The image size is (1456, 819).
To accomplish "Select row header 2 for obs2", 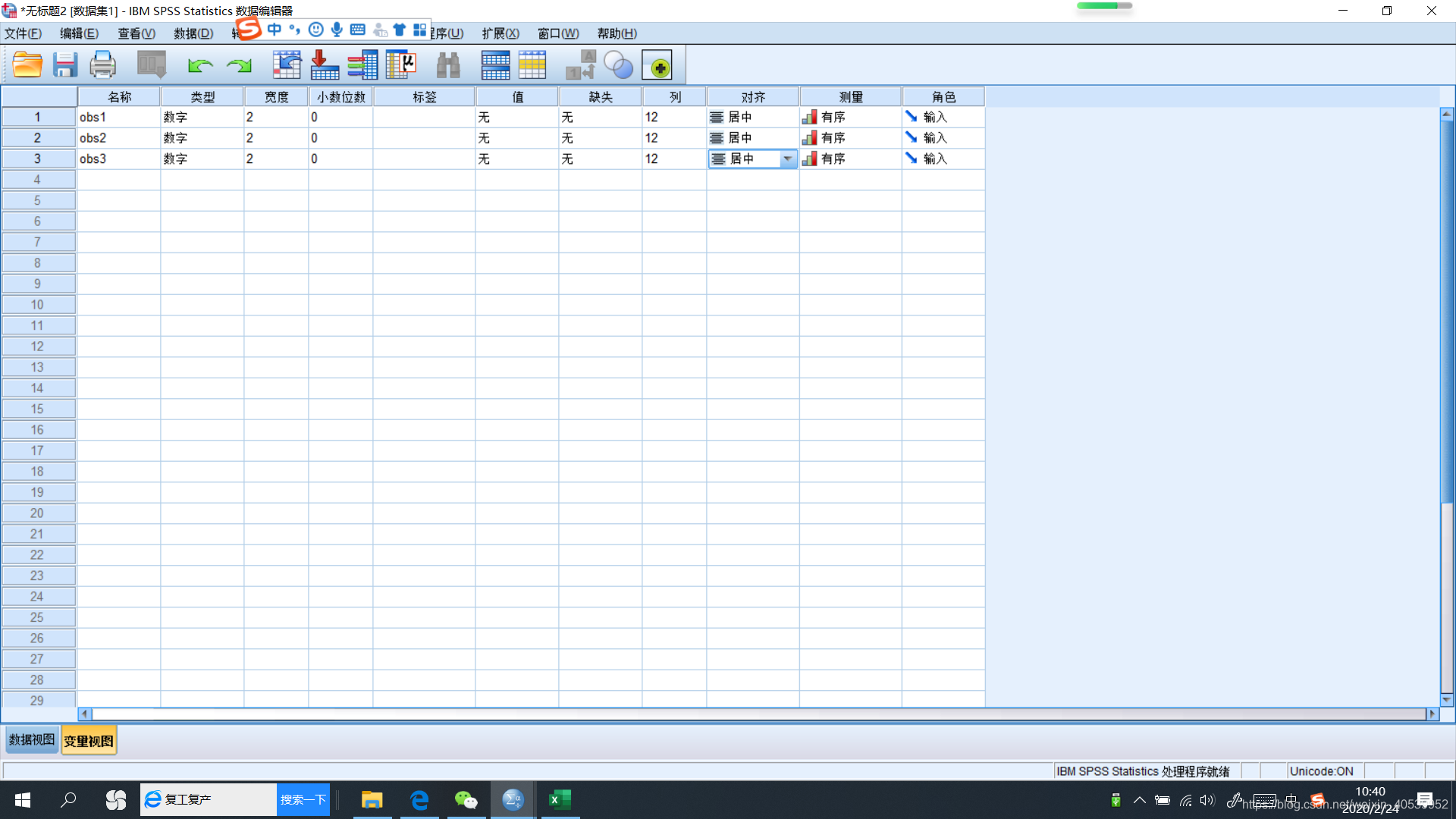I will pyautogui.click(x=37, y=138).
